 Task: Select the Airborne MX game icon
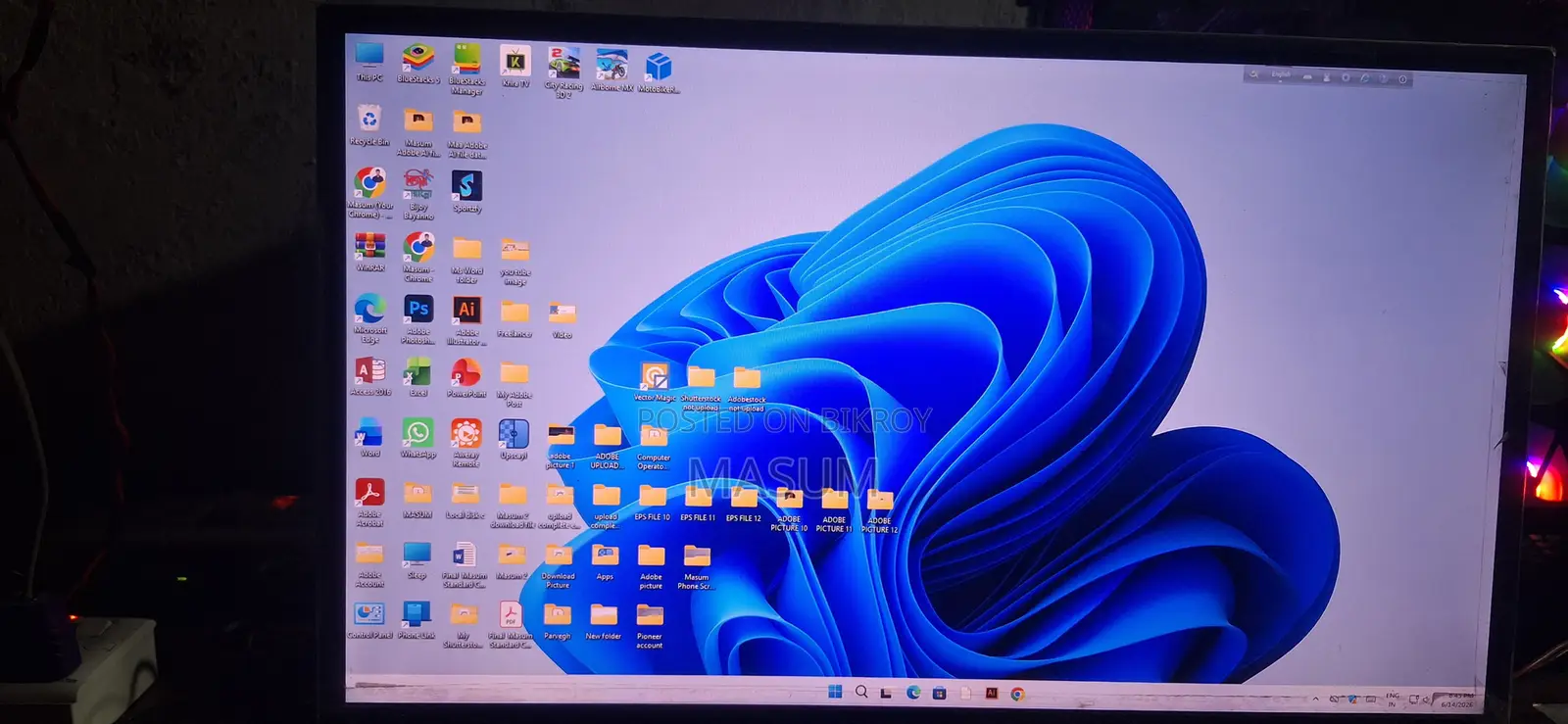(x=612, y=71)
